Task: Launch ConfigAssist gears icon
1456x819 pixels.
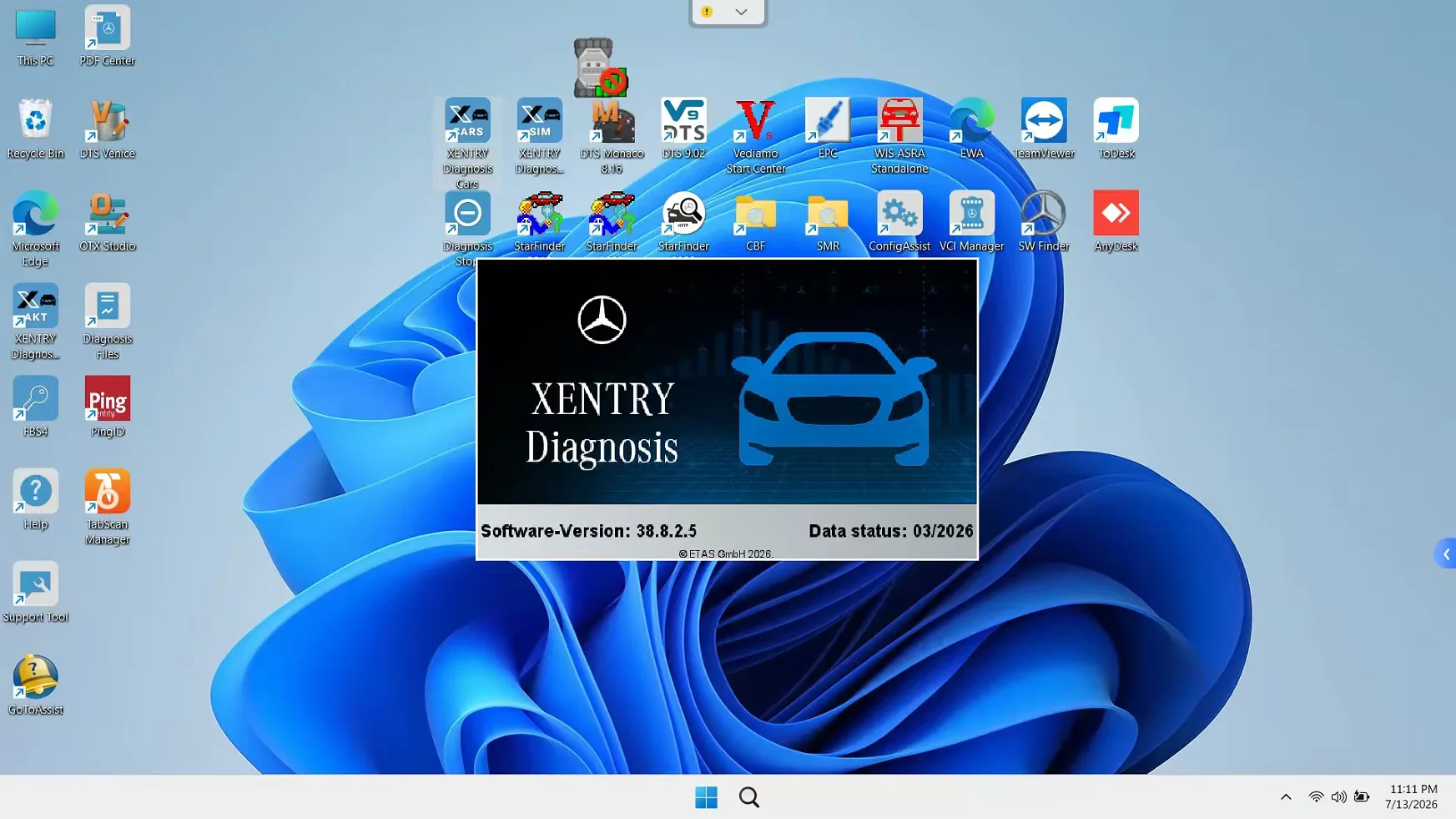Action: click(899, 215)
